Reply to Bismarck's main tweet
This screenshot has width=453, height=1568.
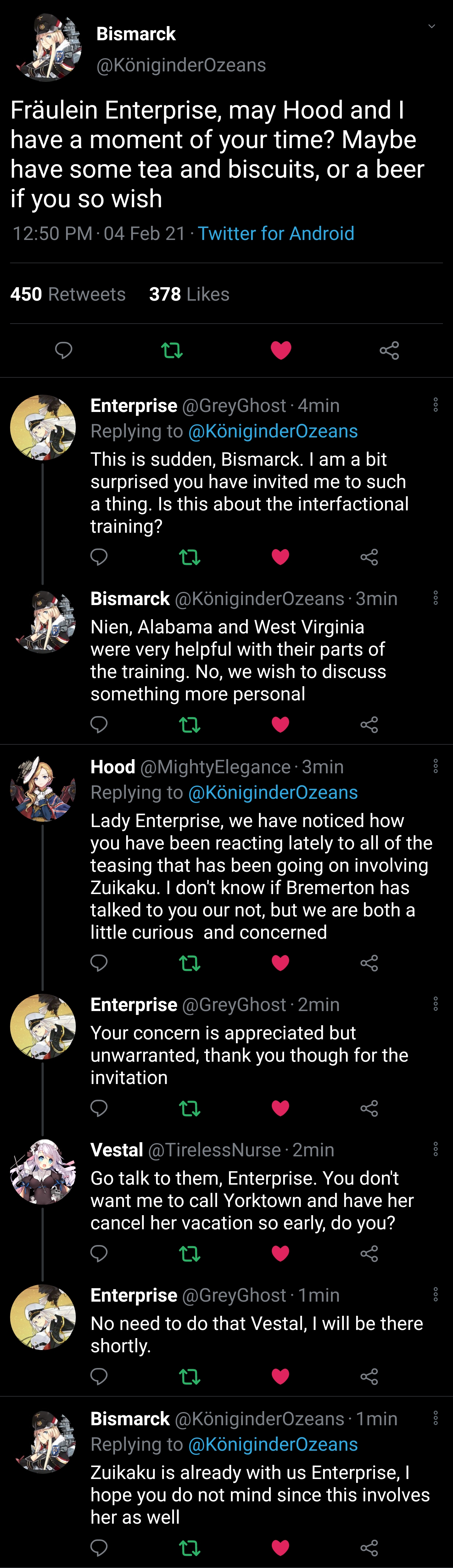(63, 350)
